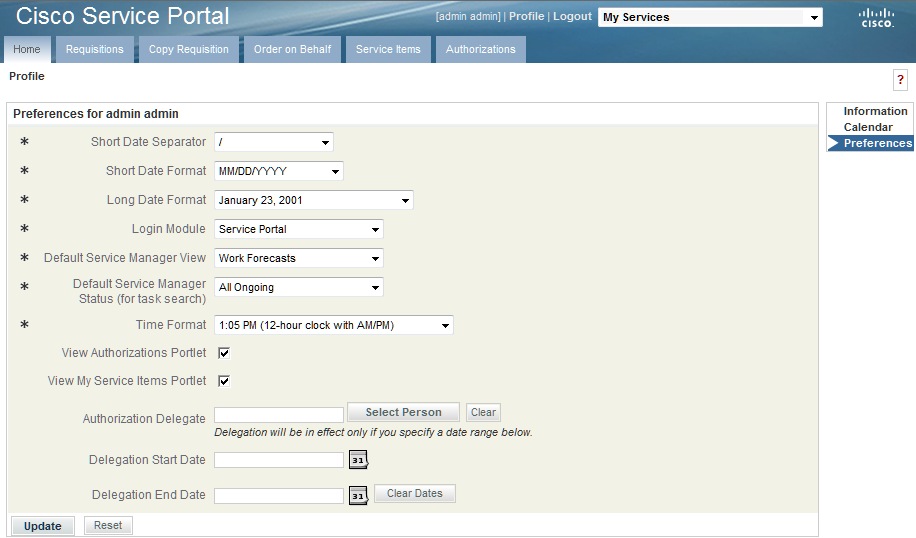Switch to the Home tab

coord(27,50)
